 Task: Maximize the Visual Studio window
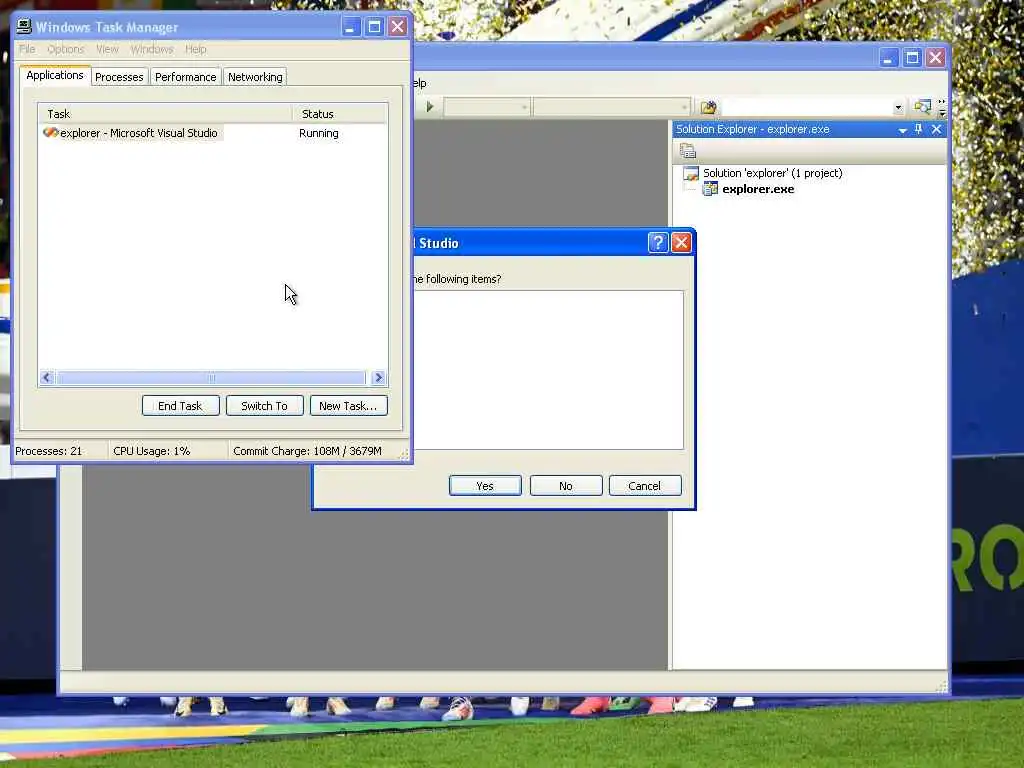pos(912,57)
